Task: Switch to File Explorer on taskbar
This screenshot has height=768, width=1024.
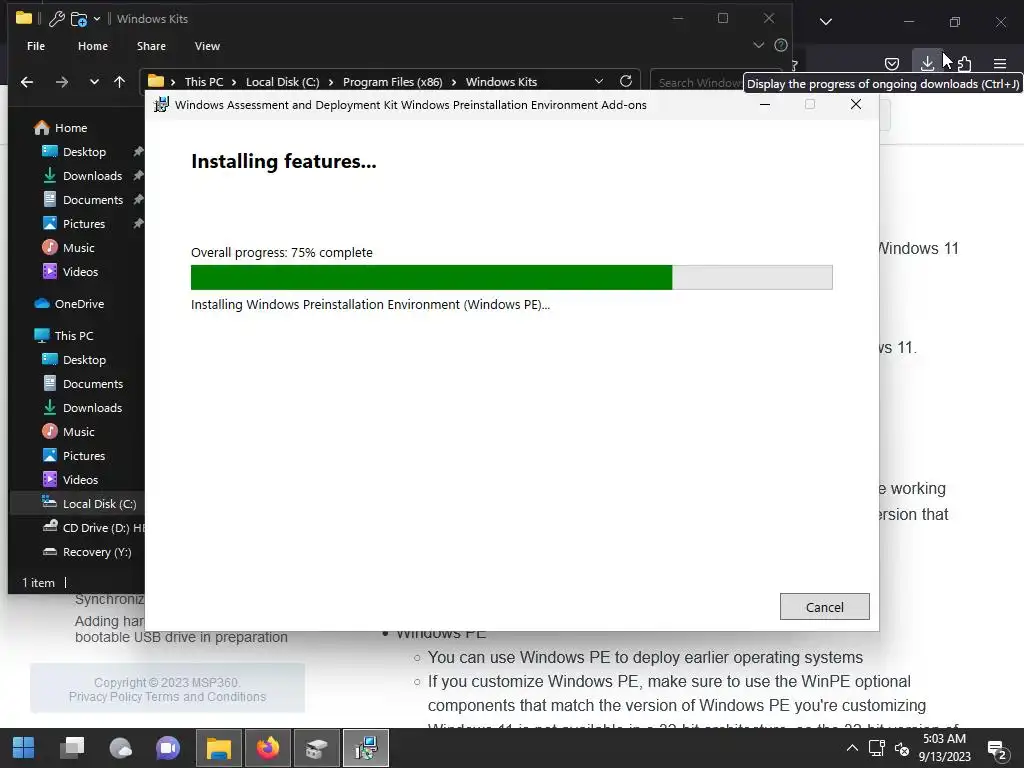Action: pos(219,748)
